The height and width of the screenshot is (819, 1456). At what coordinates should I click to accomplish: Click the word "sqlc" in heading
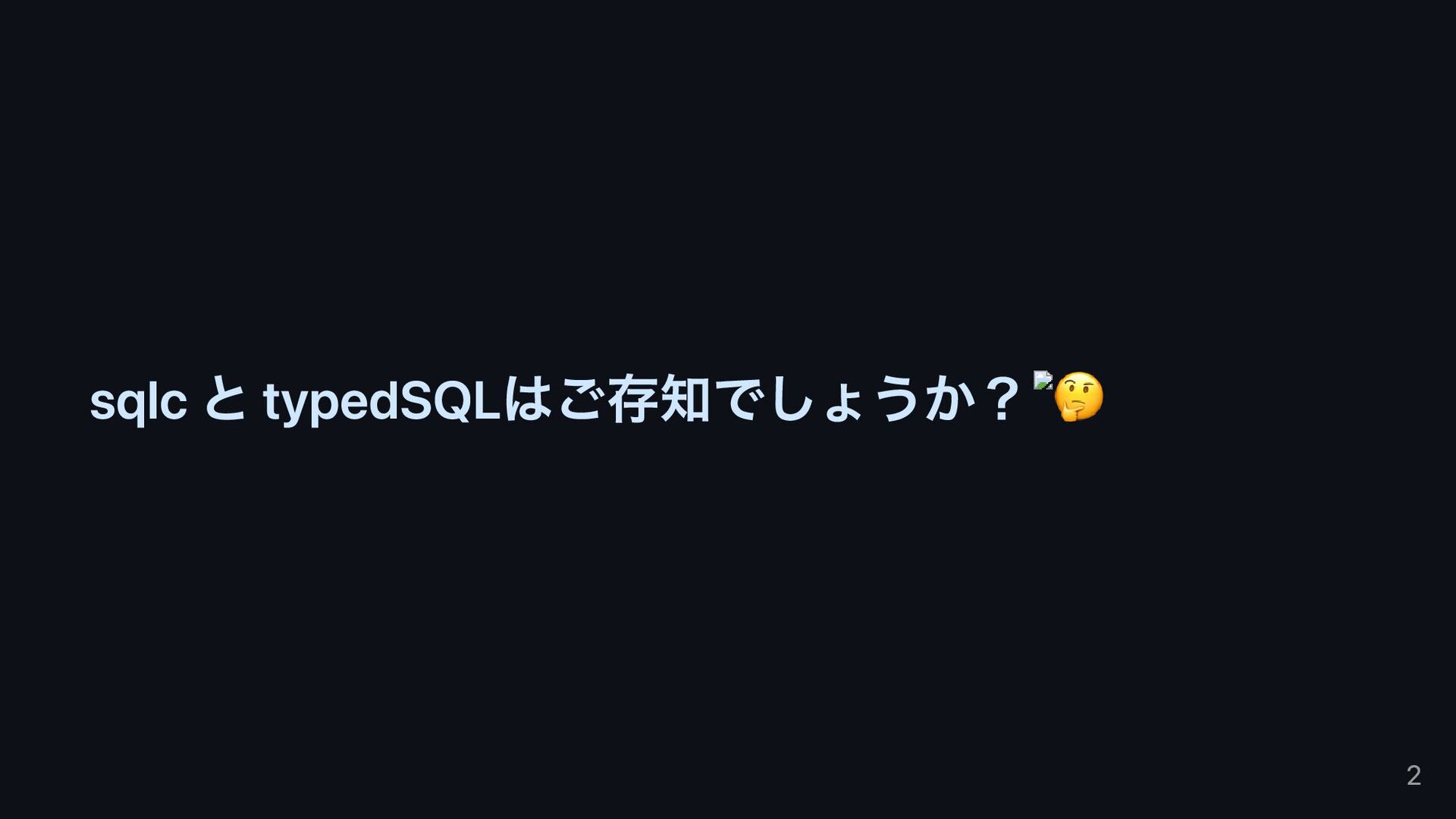[138, 403]
